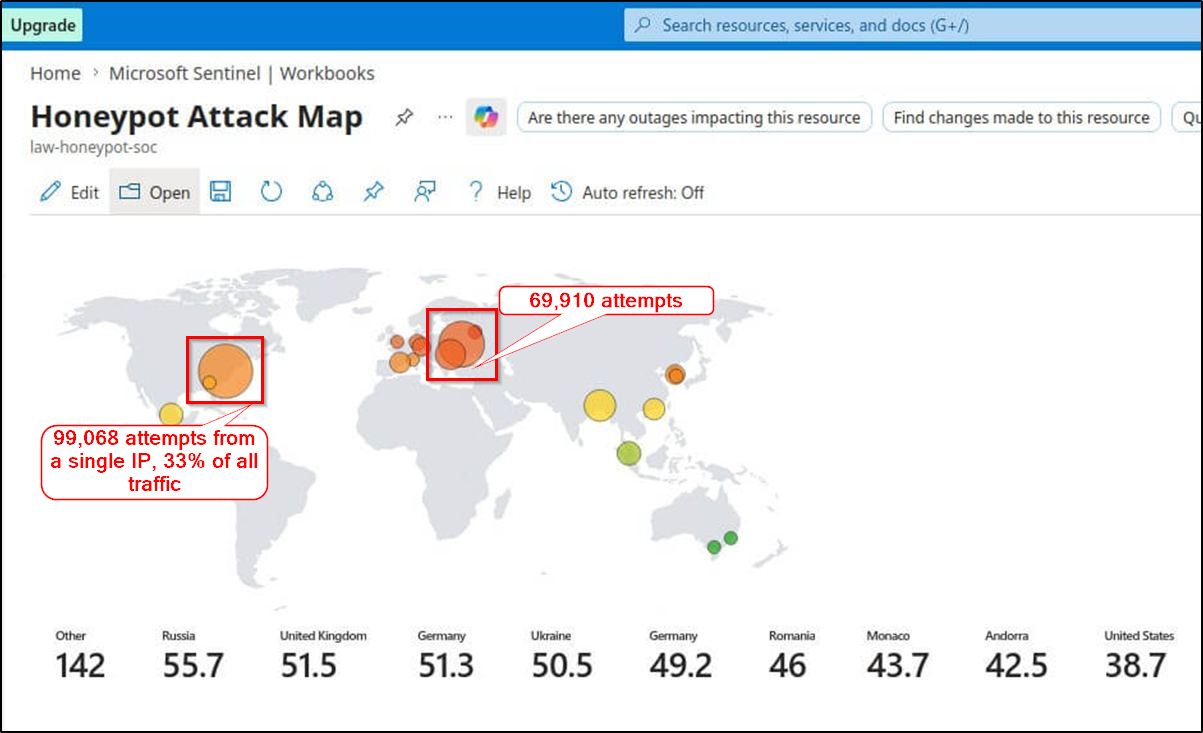
Task: Click the Search resources, services, and docs field
Action: tap(912, 25)
